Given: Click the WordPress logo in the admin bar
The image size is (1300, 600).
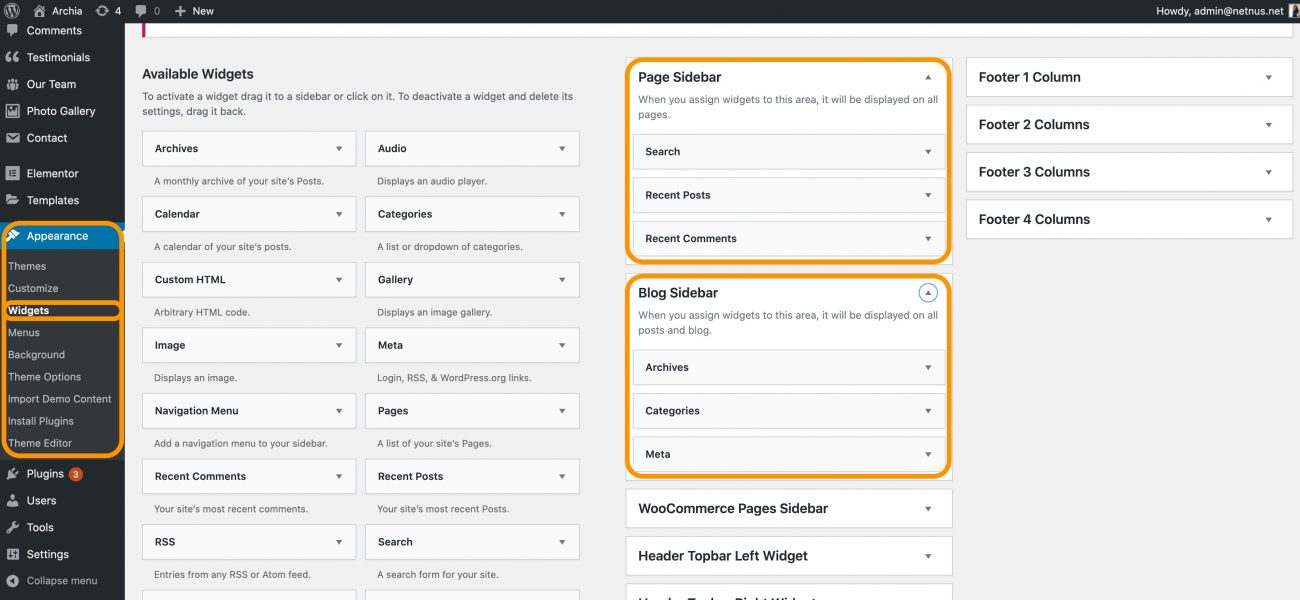Looking at the screenshot, I should 11,11.
